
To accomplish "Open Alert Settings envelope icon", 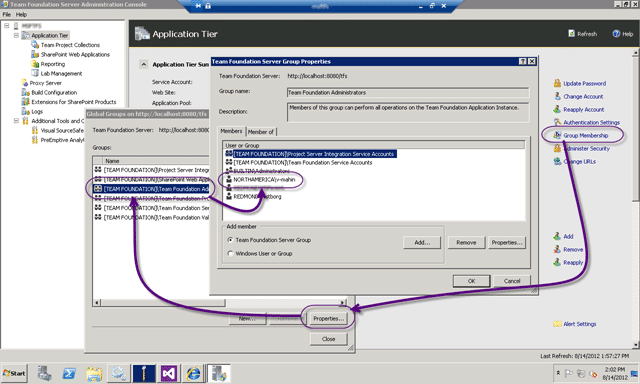I will [557, 324].
